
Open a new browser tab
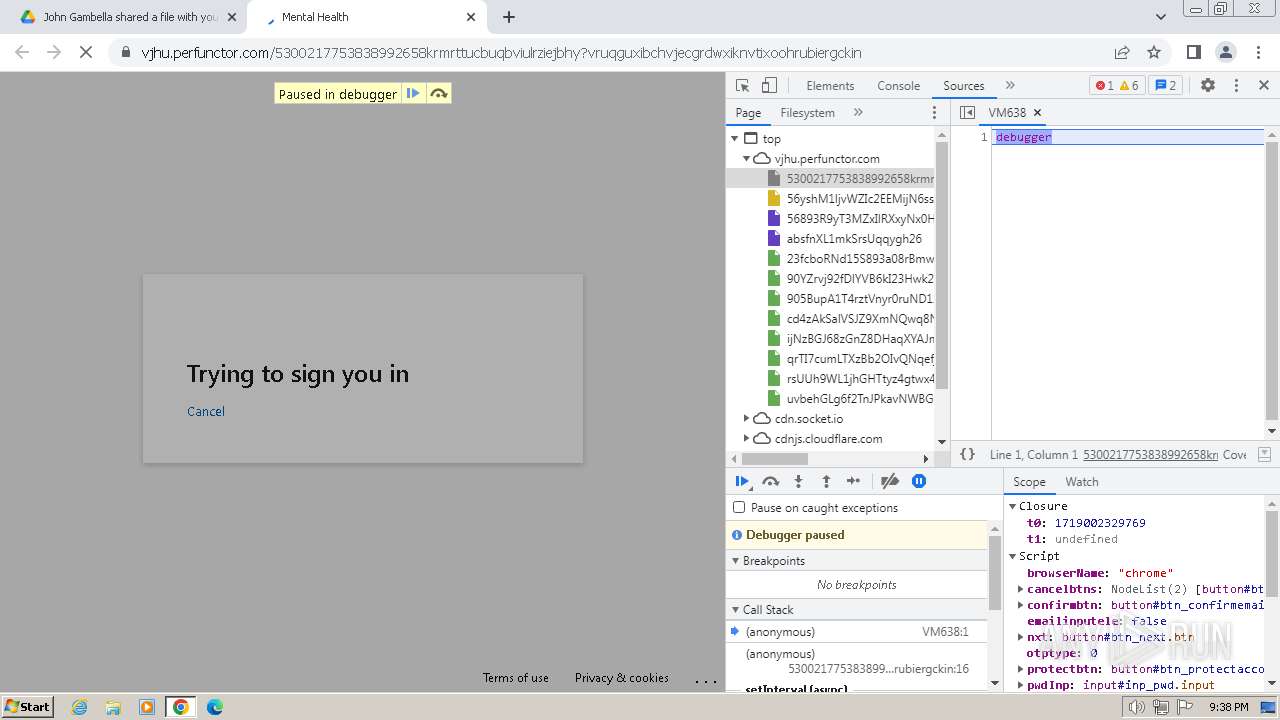[x=509, y=17]
